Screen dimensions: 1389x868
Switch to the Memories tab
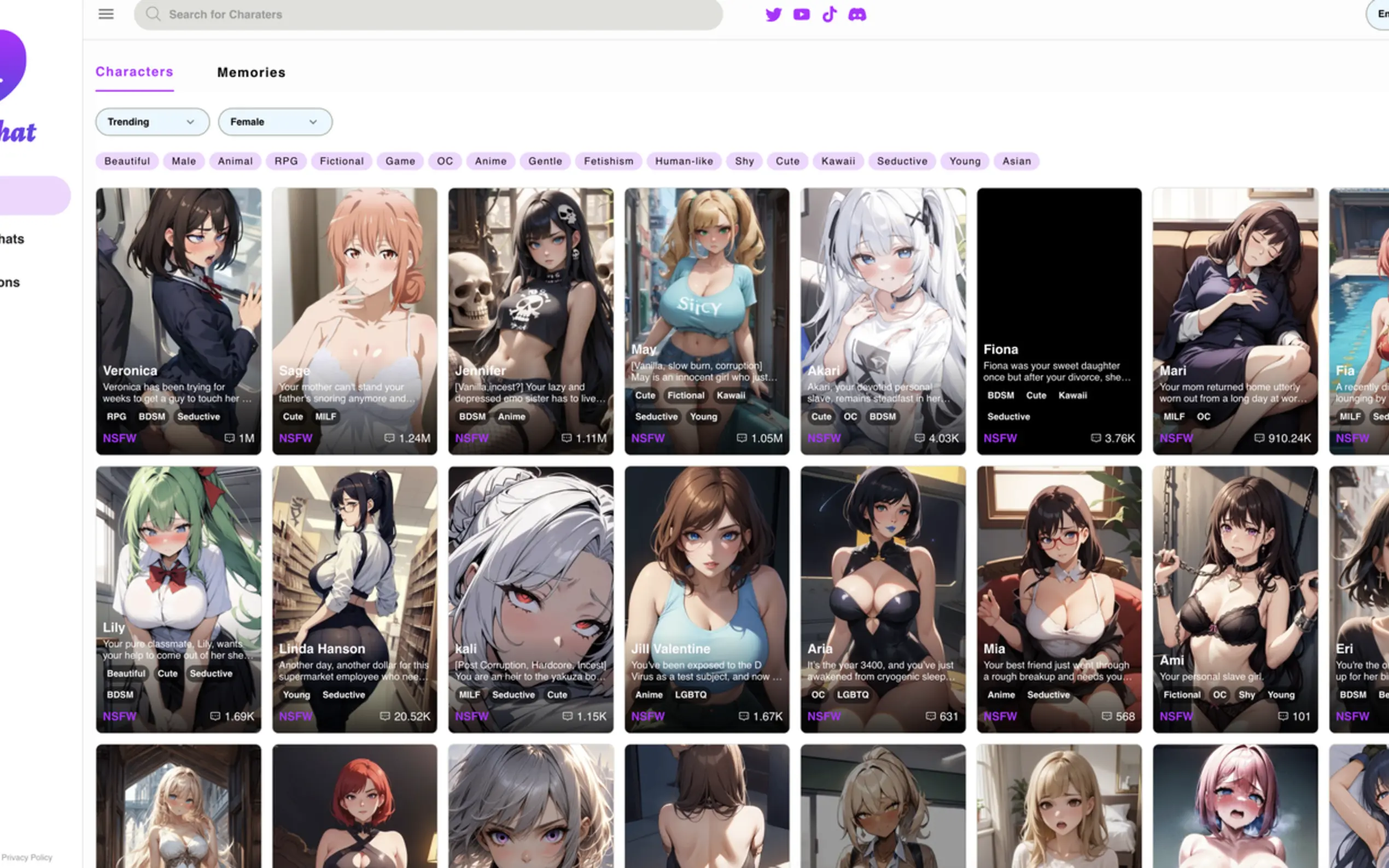(x=251, y=72)
